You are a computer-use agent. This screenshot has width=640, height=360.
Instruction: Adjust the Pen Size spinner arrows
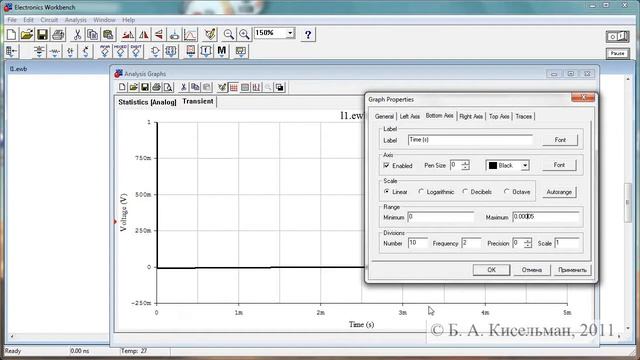[465, 165]
